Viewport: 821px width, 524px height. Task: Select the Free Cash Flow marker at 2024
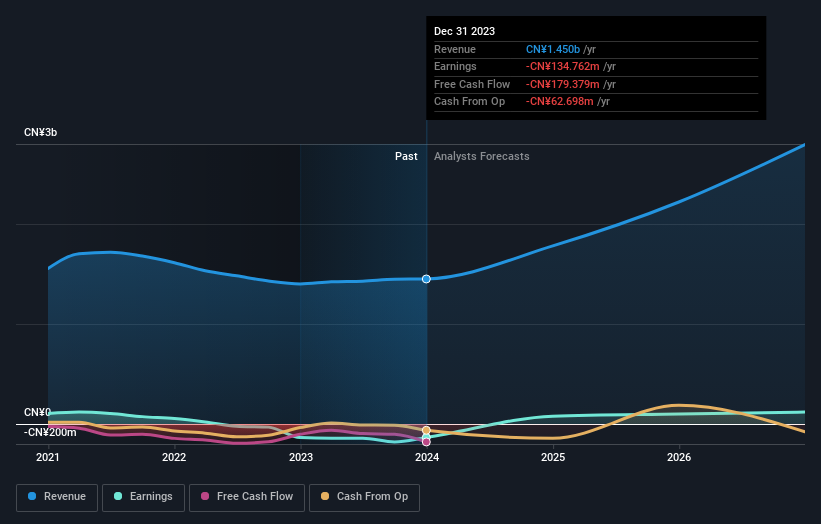pyautogui.click(x=426, y=442)
